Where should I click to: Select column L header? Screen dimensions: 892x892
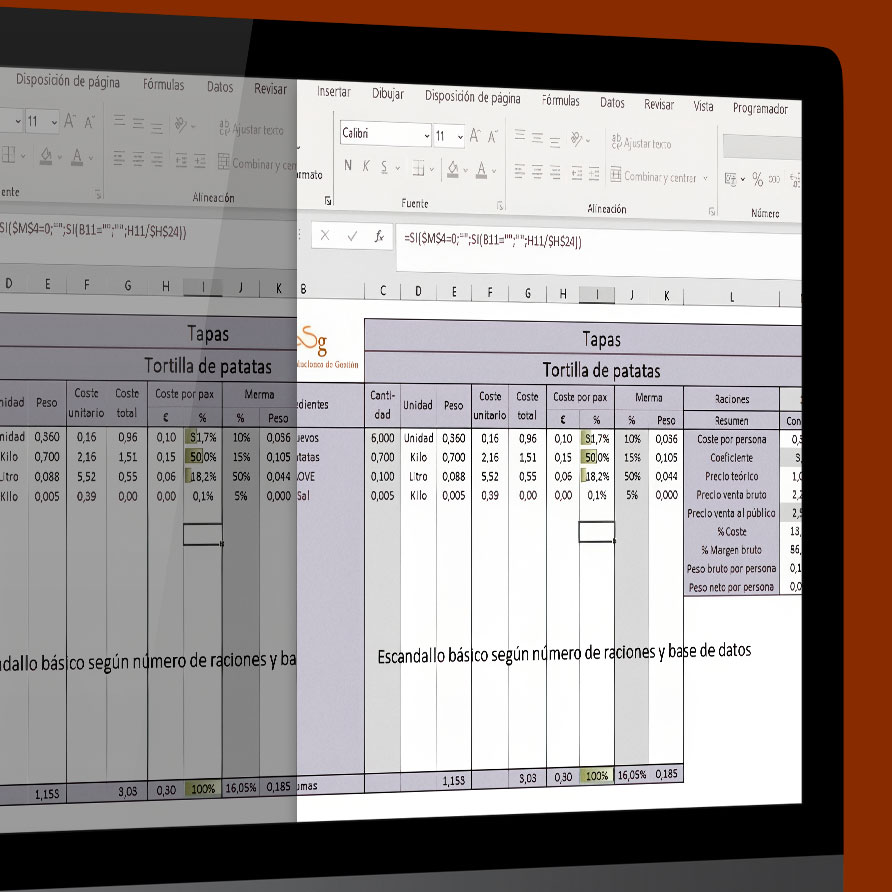click(732, 296)
